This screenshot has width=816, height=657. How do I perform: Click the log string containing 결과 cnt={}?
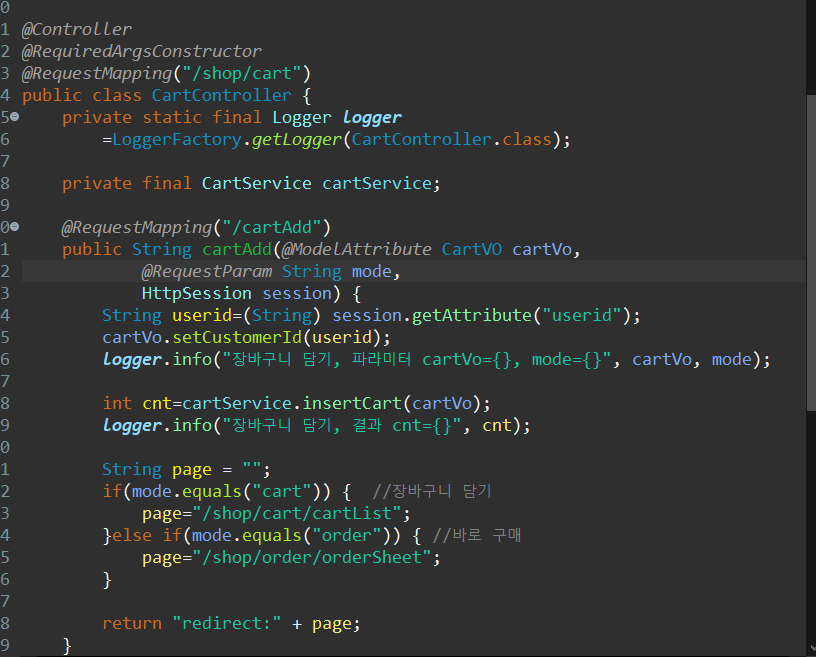coord(342,425)
